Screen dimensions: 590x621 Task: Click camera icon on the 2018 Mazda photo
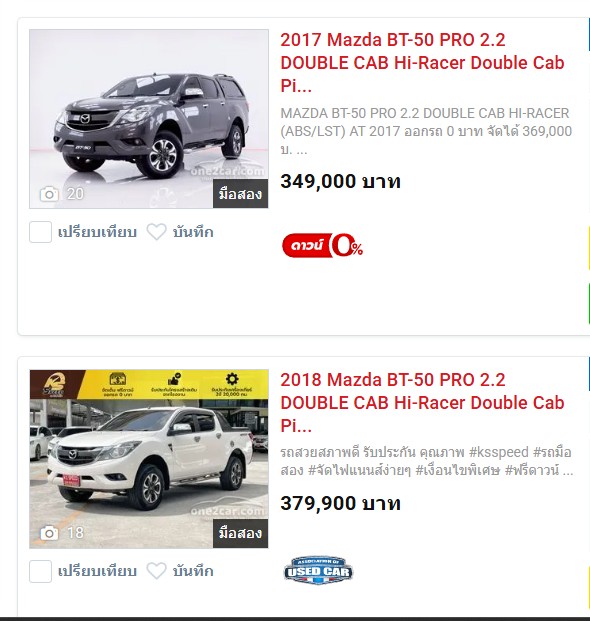49,533
